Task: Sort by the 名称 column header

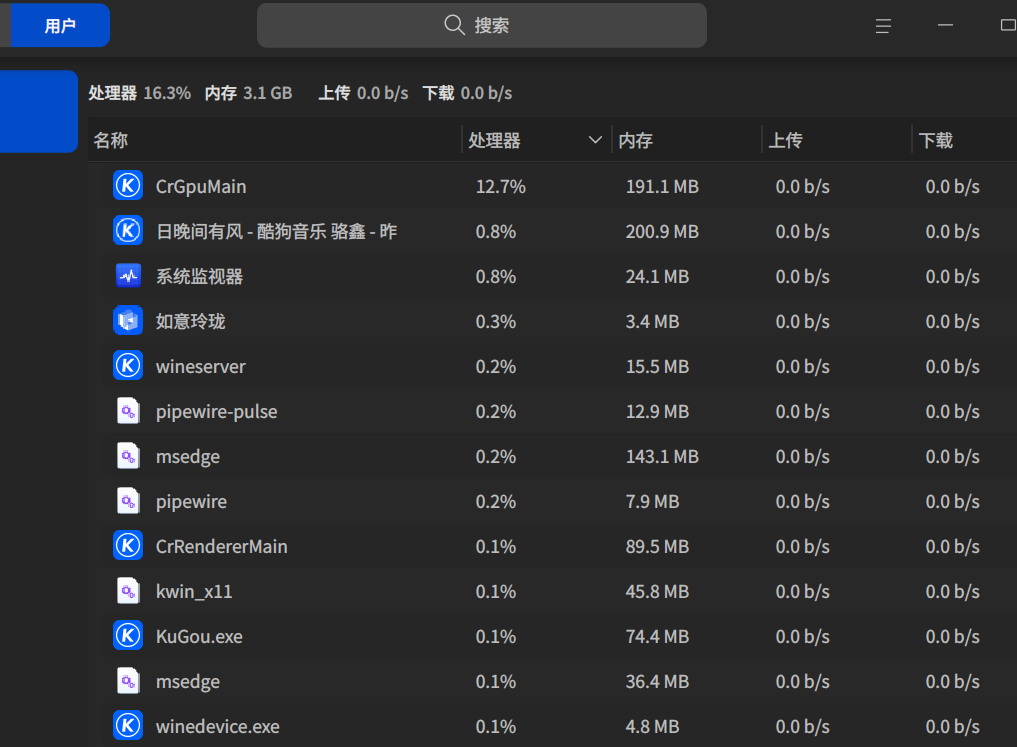Action: click(x=111, y=140)
